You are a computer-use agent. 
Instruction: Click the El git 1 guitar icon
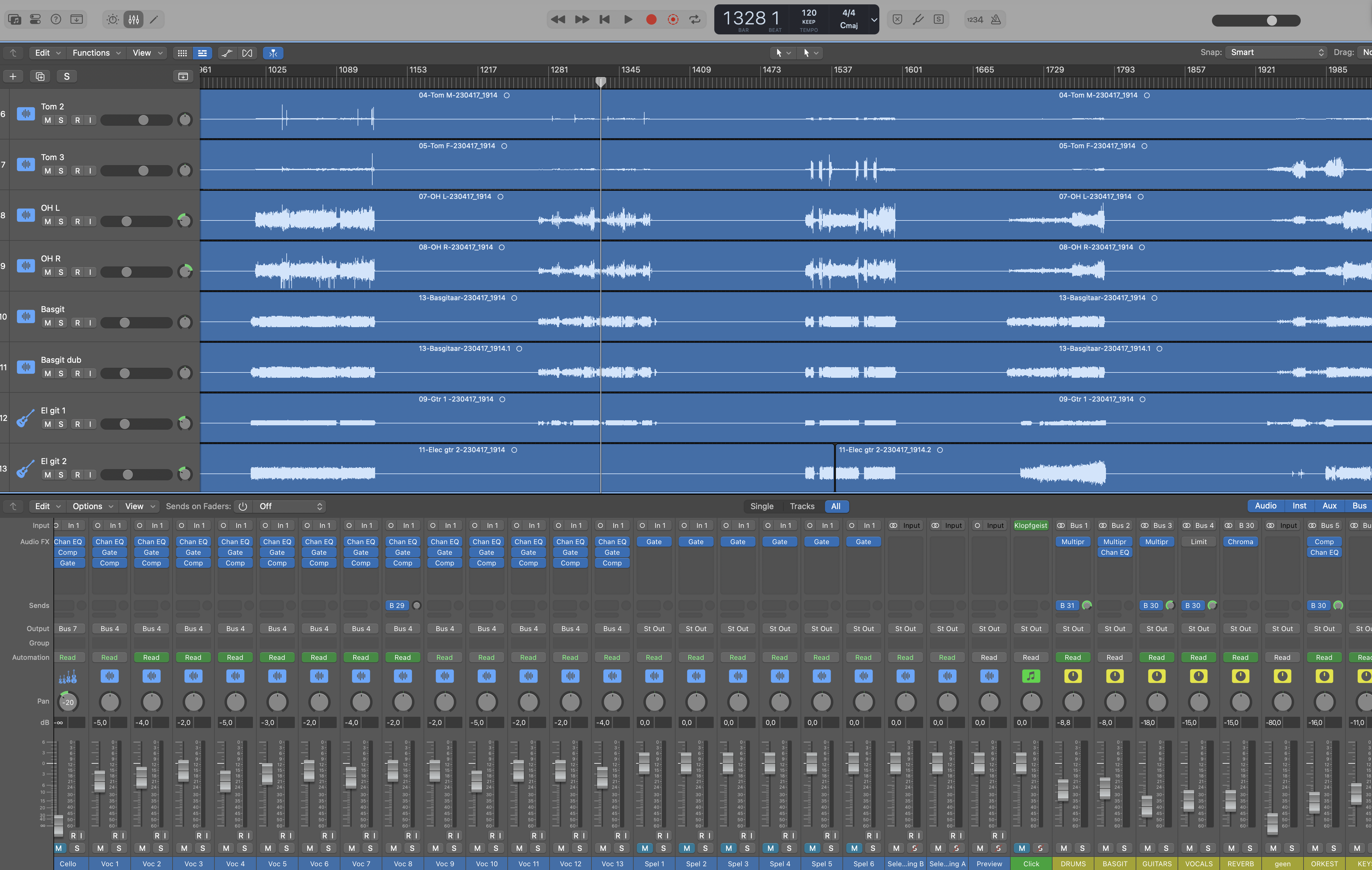[x=25, y=419]
